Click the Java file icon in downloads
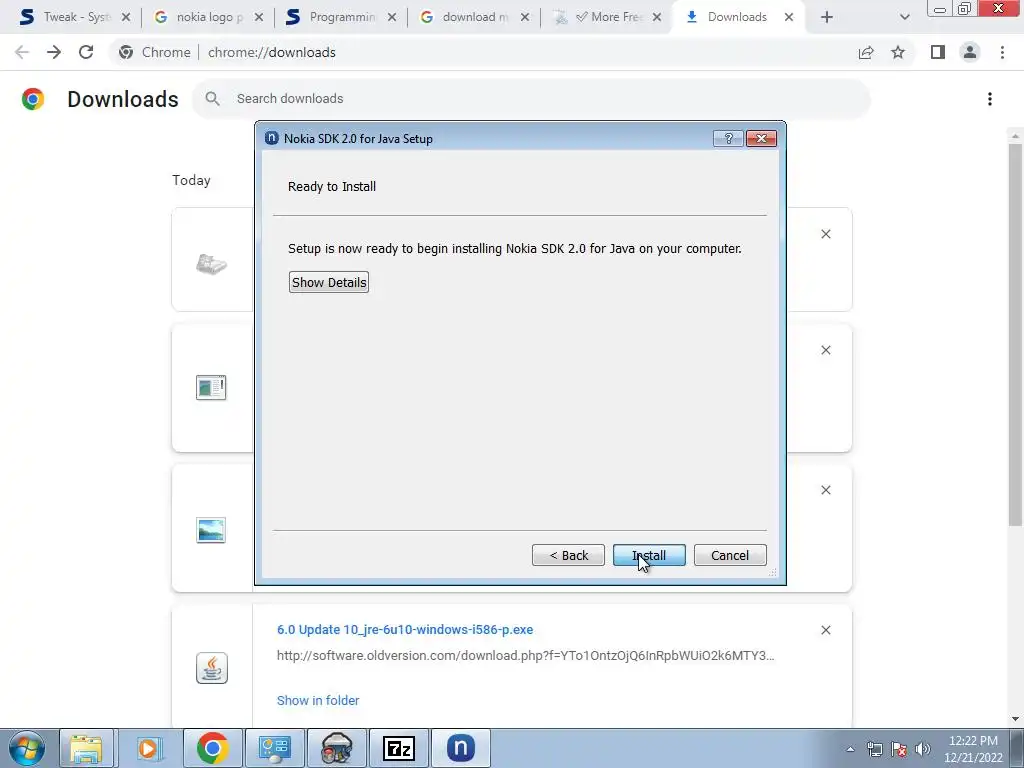The image size is (1024, 768). [x=212, y=667]
